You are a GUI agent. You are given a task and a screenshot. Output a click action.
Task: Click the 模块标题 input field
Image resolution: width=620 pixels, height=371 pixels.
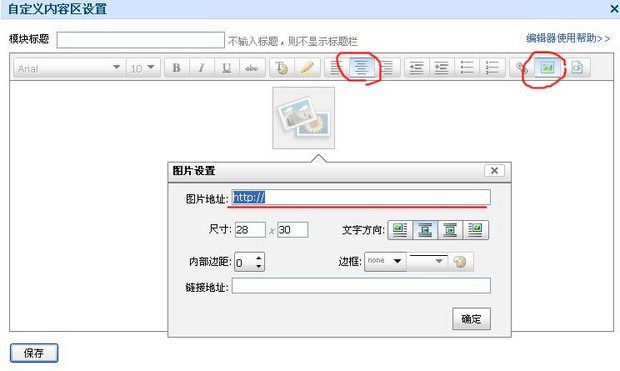pos(140,40)
